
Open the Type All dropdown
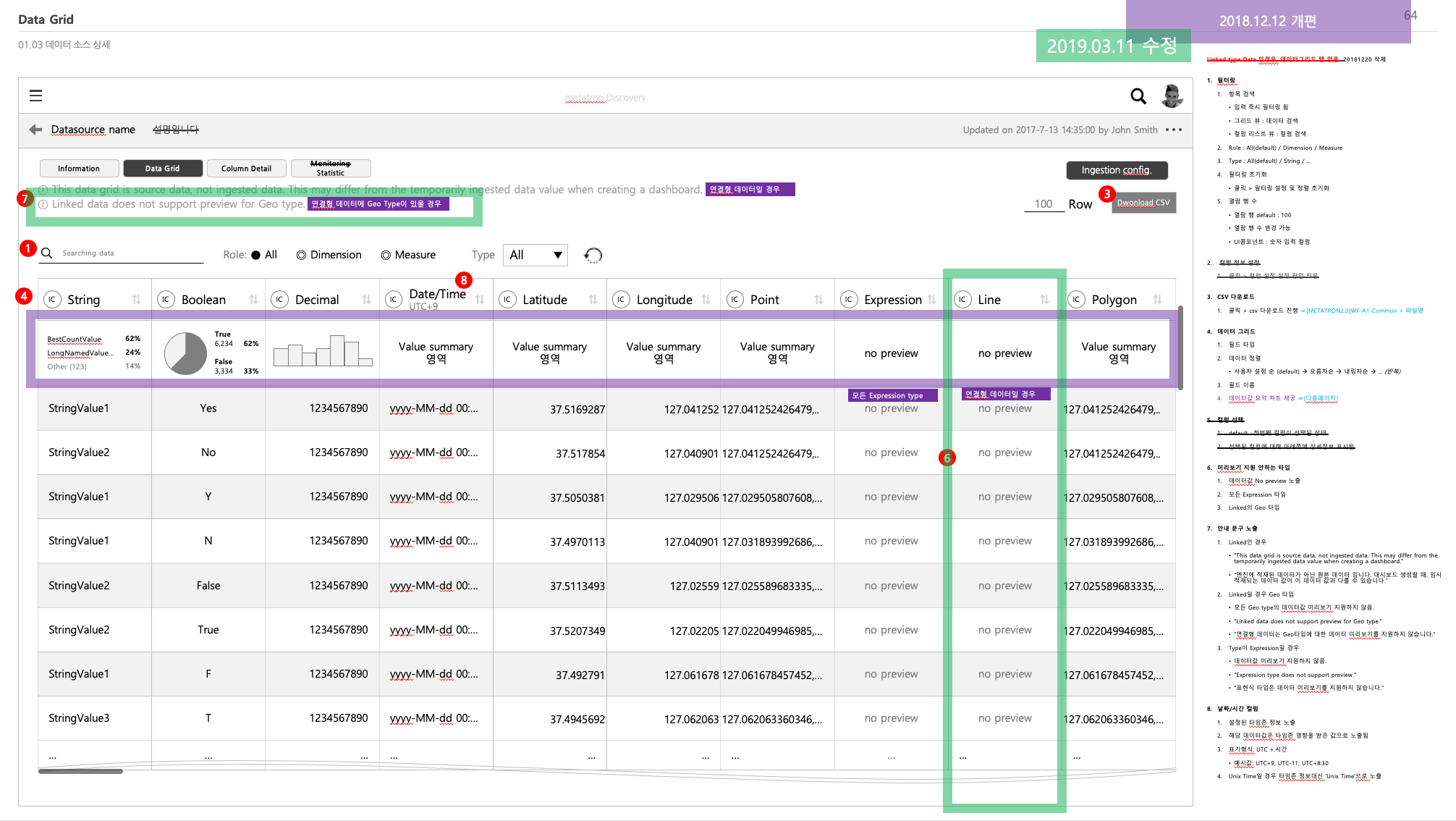tap(536, 255)
